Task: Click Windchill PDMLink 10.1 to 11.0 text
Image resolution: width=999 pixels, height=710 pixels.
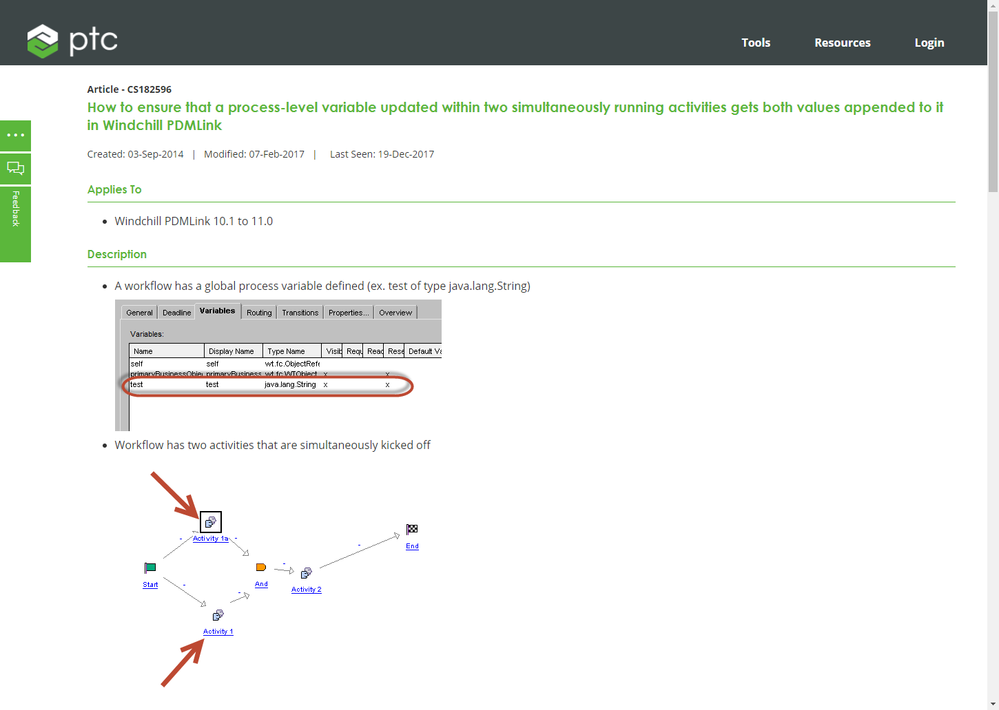Action: pos(194,221)
